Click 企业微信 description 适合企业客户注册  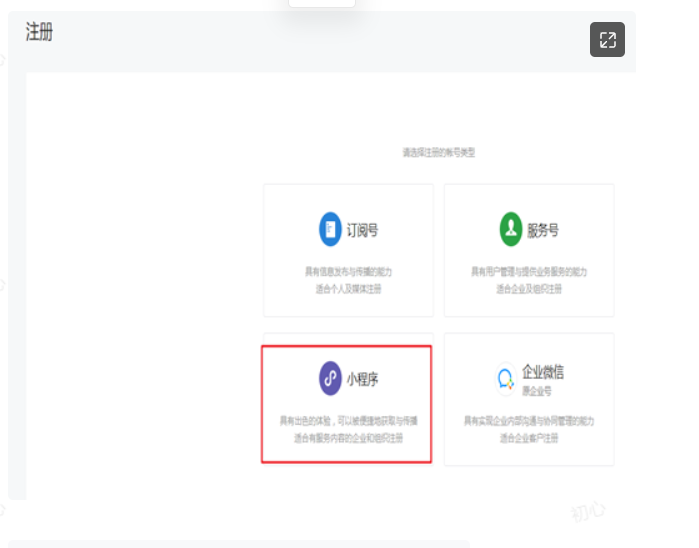point(529,438)
